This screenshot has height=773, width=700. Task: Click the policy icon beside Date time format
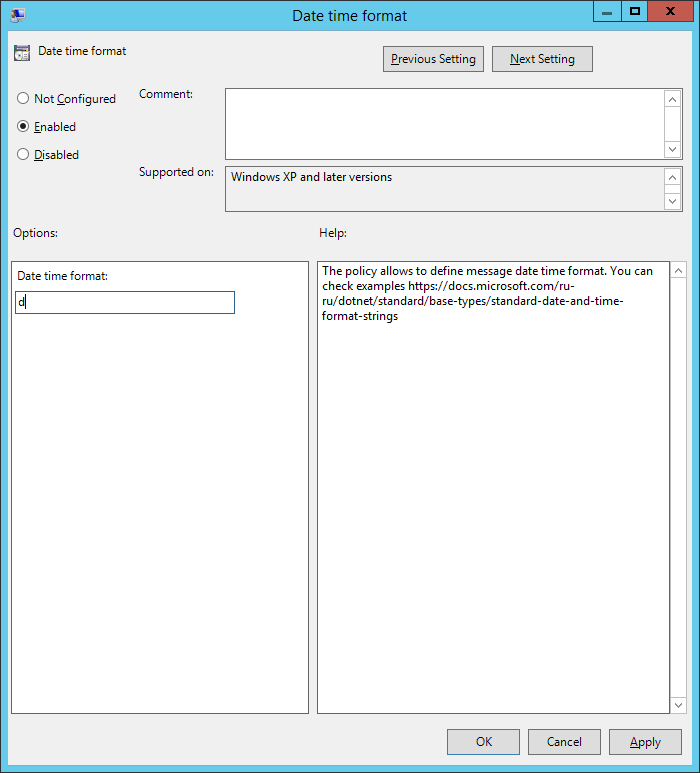tap(22, 53)
